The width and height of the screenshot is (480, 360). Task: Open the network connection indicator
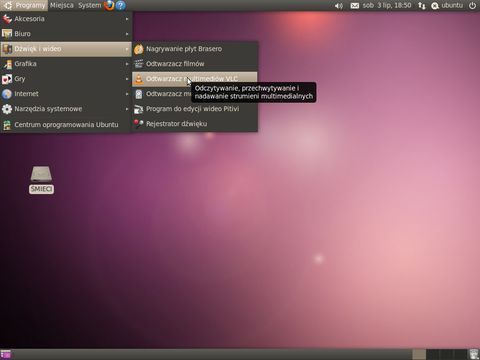(x=422, y=6)
